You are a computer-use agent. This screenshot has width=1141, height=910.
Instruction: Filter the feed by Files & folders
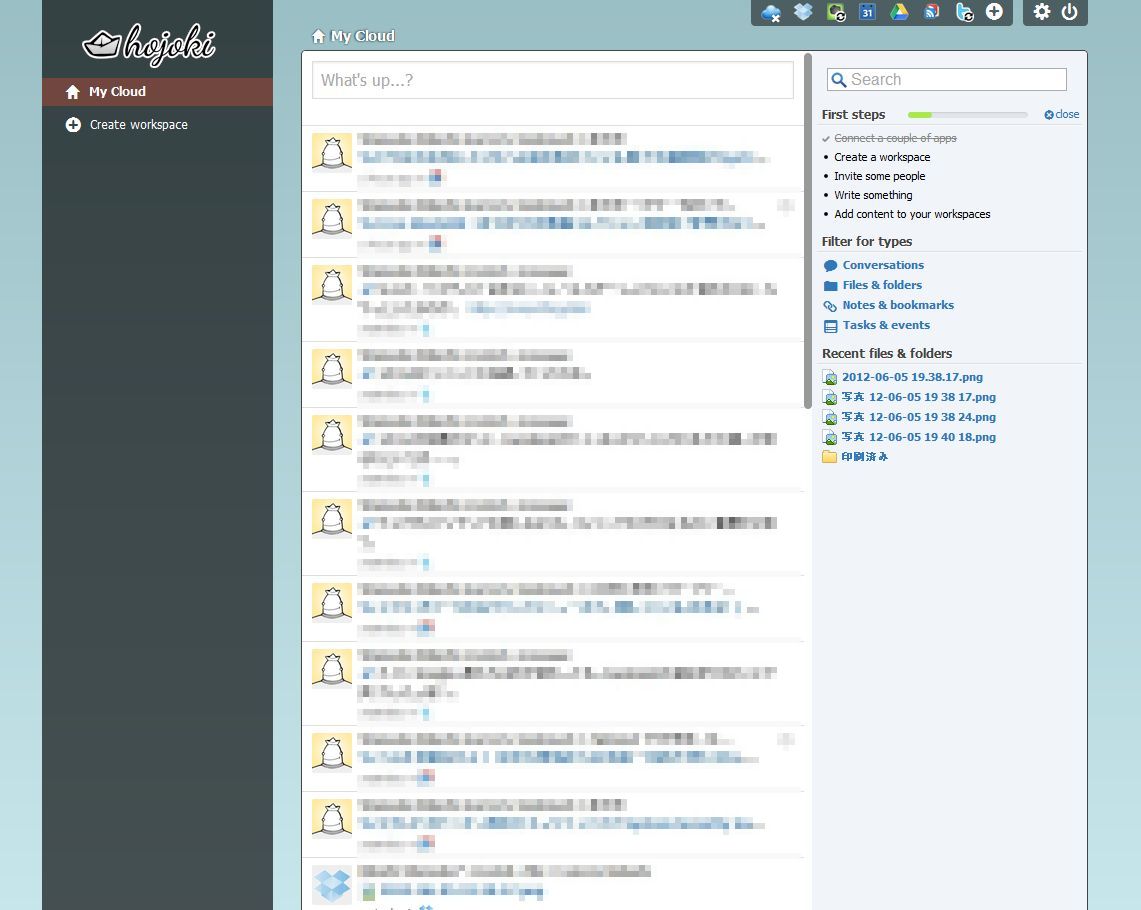[x=873, y=285]
